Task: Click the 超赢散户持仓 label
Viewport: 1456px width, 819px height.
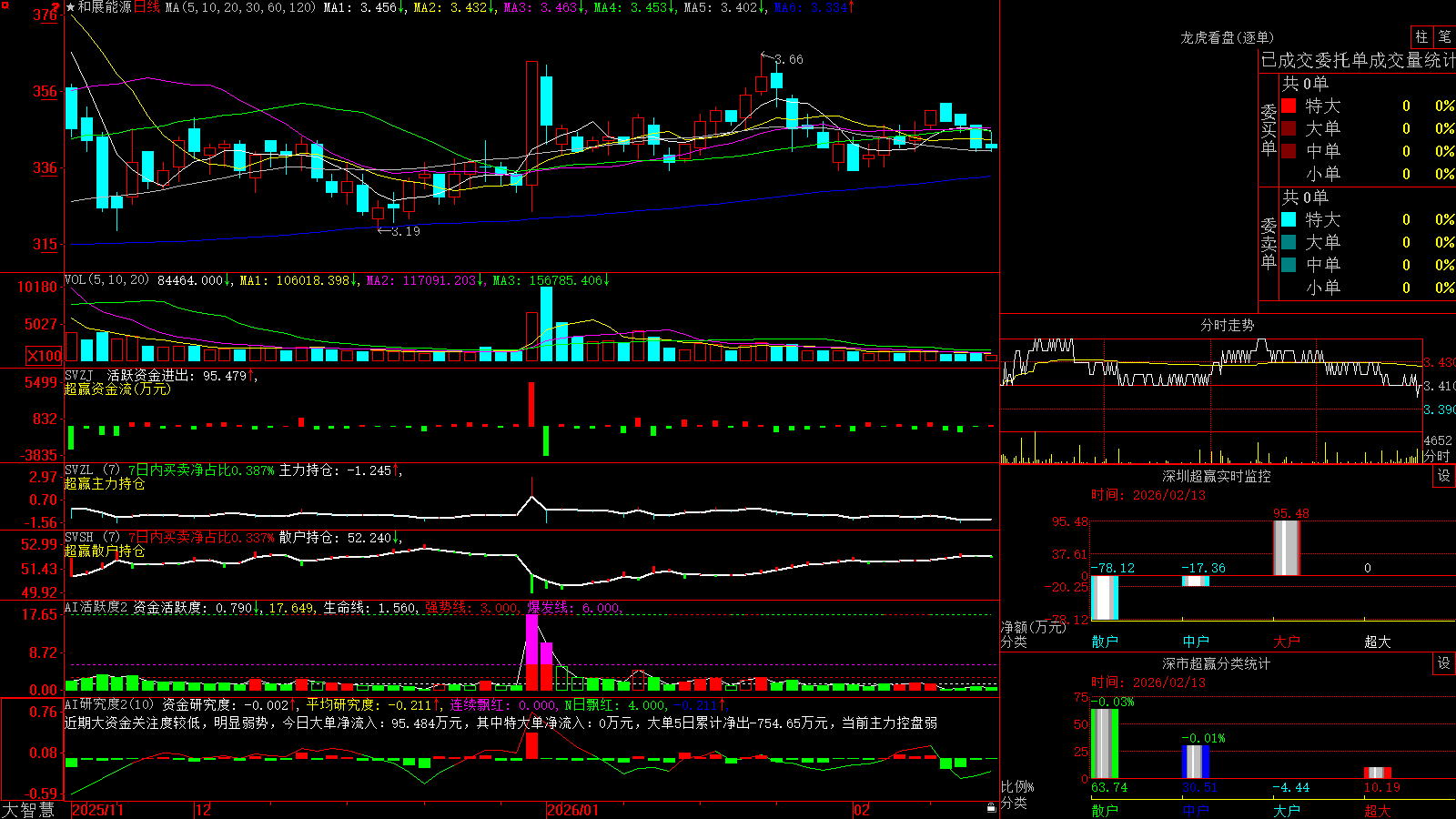Action: (105, 551)
